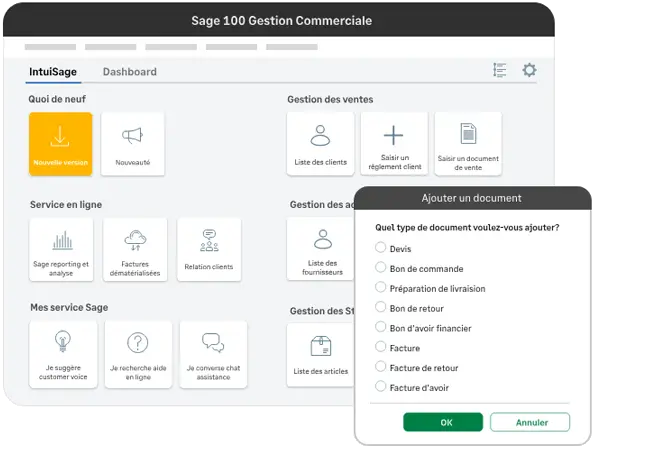This screenshot has width=650, height=452.
Task: Open Je suggère customer voice tile
Action: pos(63,355)
